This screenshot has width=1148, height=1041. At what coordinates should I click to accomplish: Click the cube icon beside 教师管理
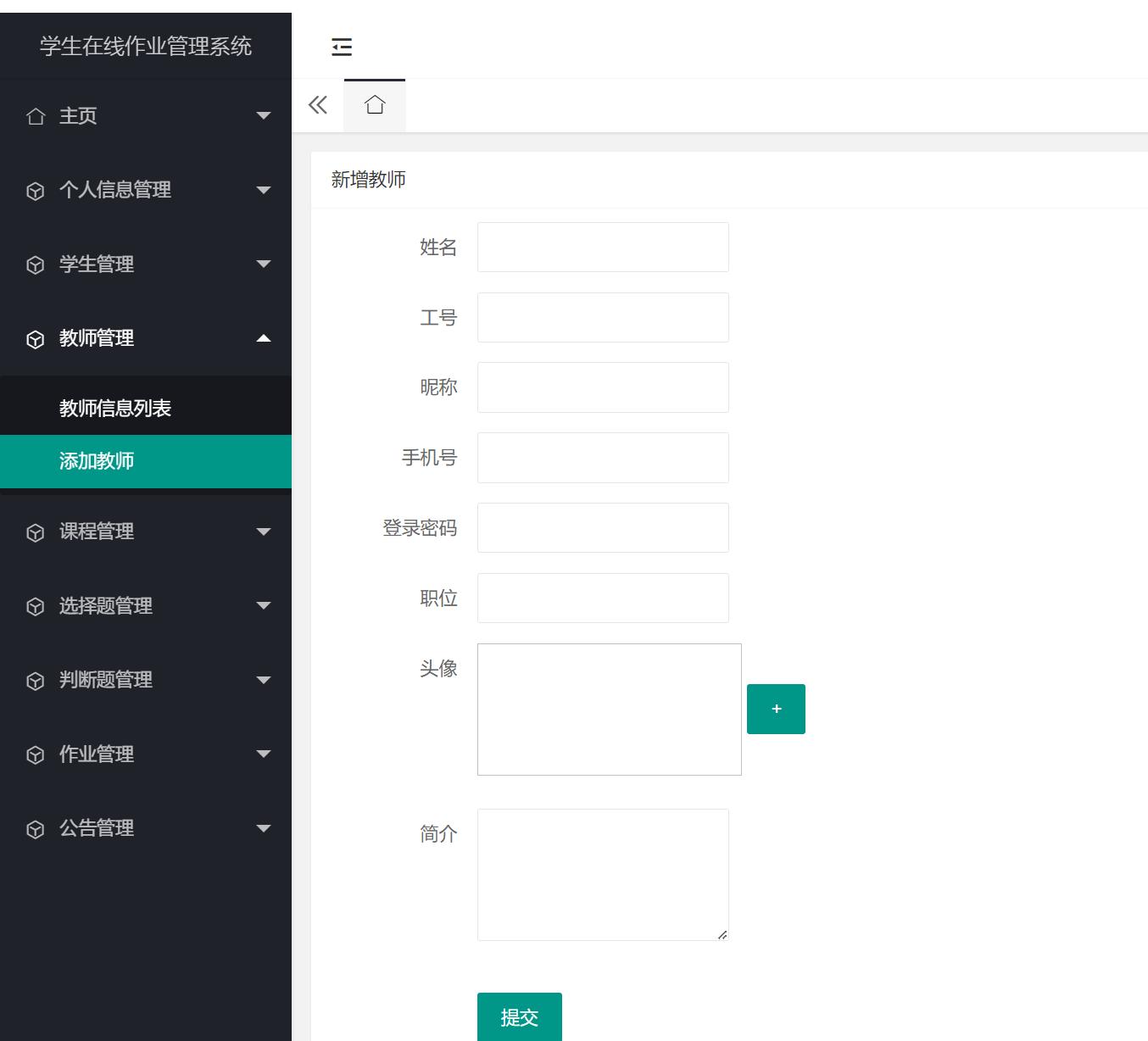(36, 339)
